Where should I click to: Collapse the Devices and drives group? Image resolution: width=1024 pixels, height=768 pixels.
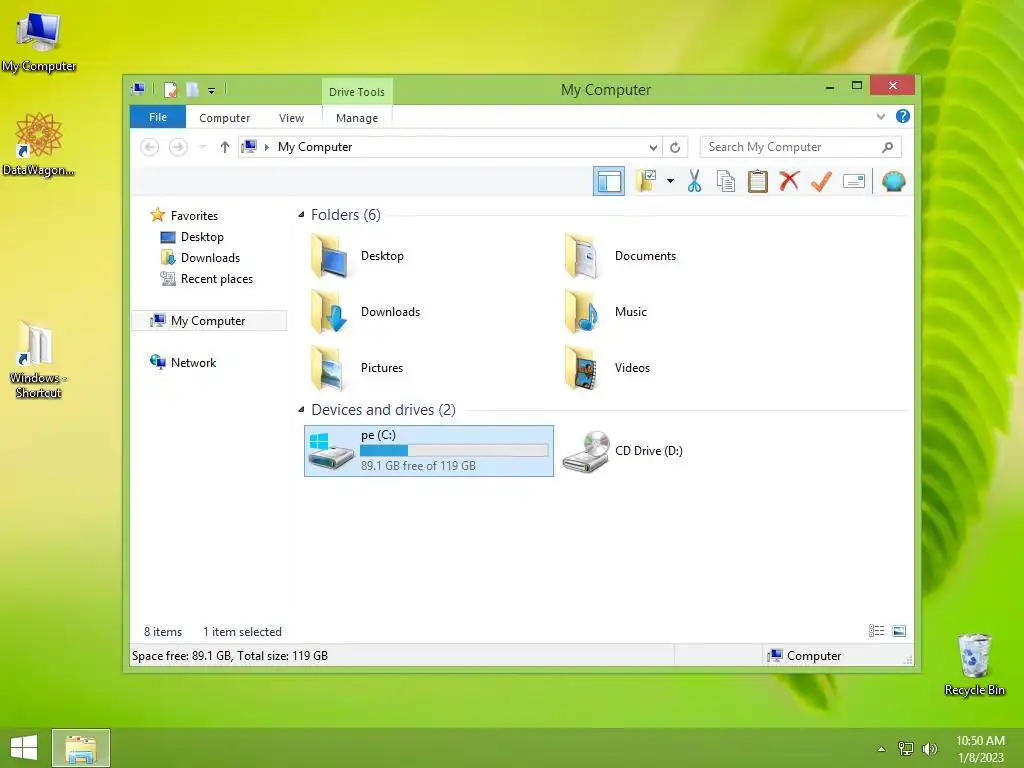tap(301, 409)
